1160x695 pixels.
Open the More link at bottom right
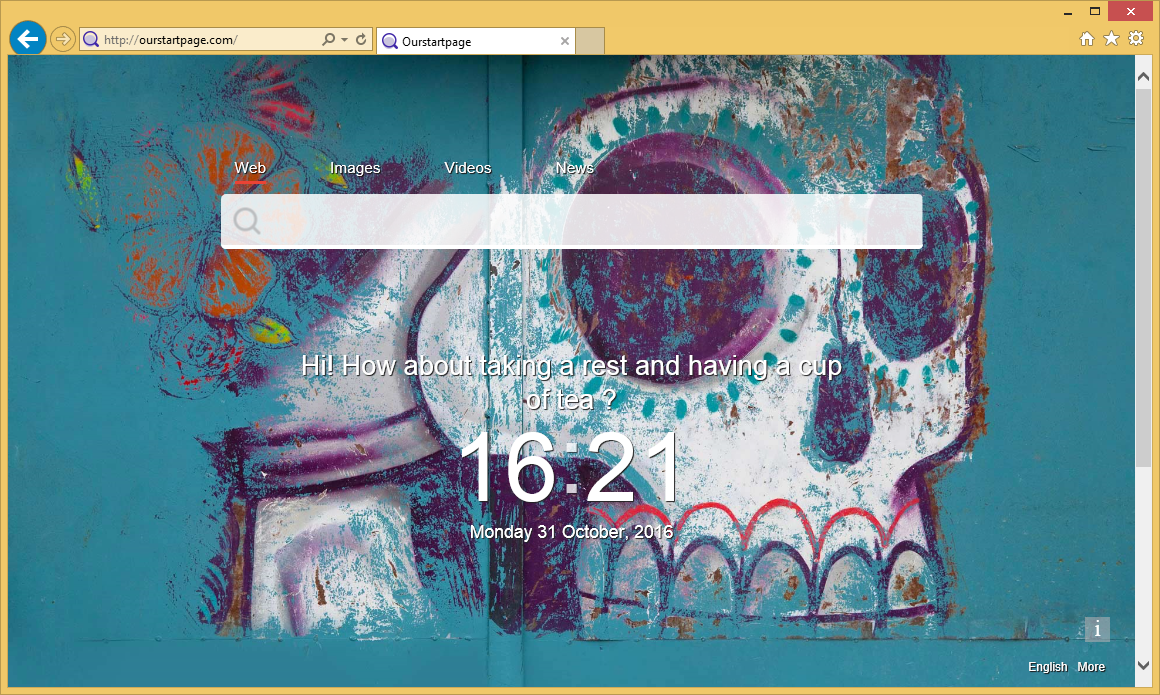tap(1091, 666)
